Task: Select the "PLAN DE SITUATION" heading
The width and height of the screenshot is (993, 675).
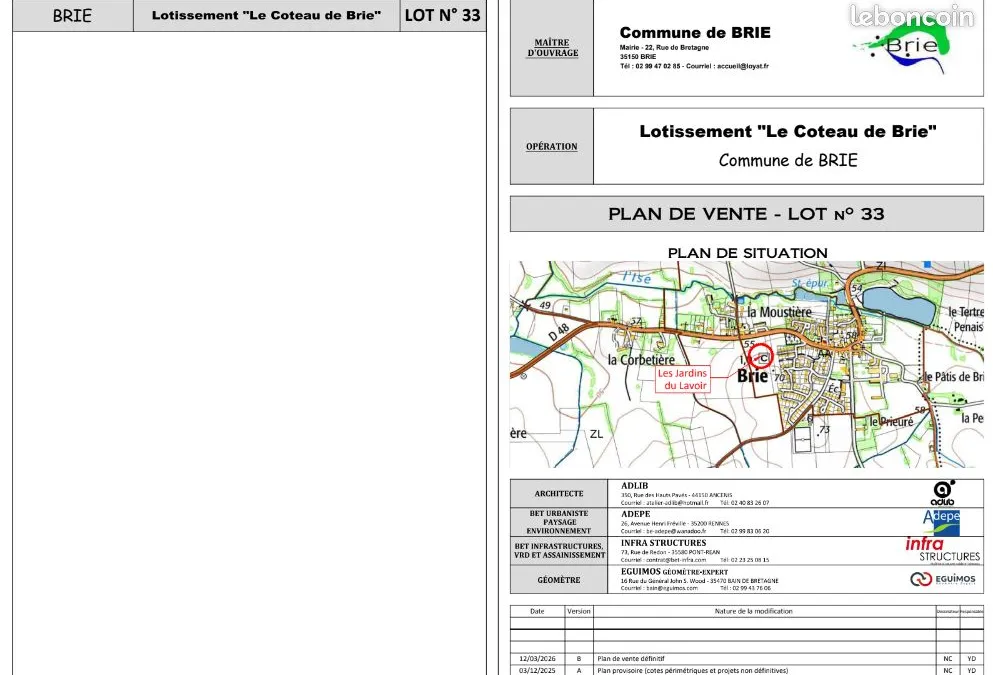Action: (x=747, y=253)
